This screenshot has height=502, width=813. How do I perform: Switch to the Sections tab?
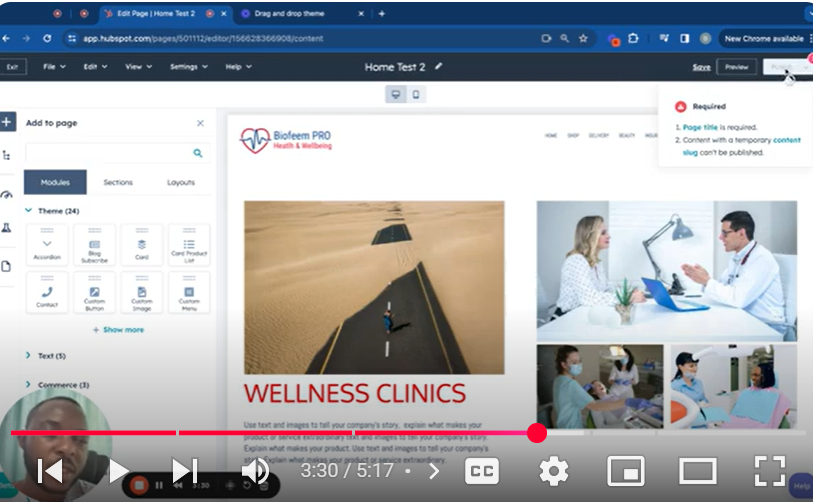click(x=118, y=182)
